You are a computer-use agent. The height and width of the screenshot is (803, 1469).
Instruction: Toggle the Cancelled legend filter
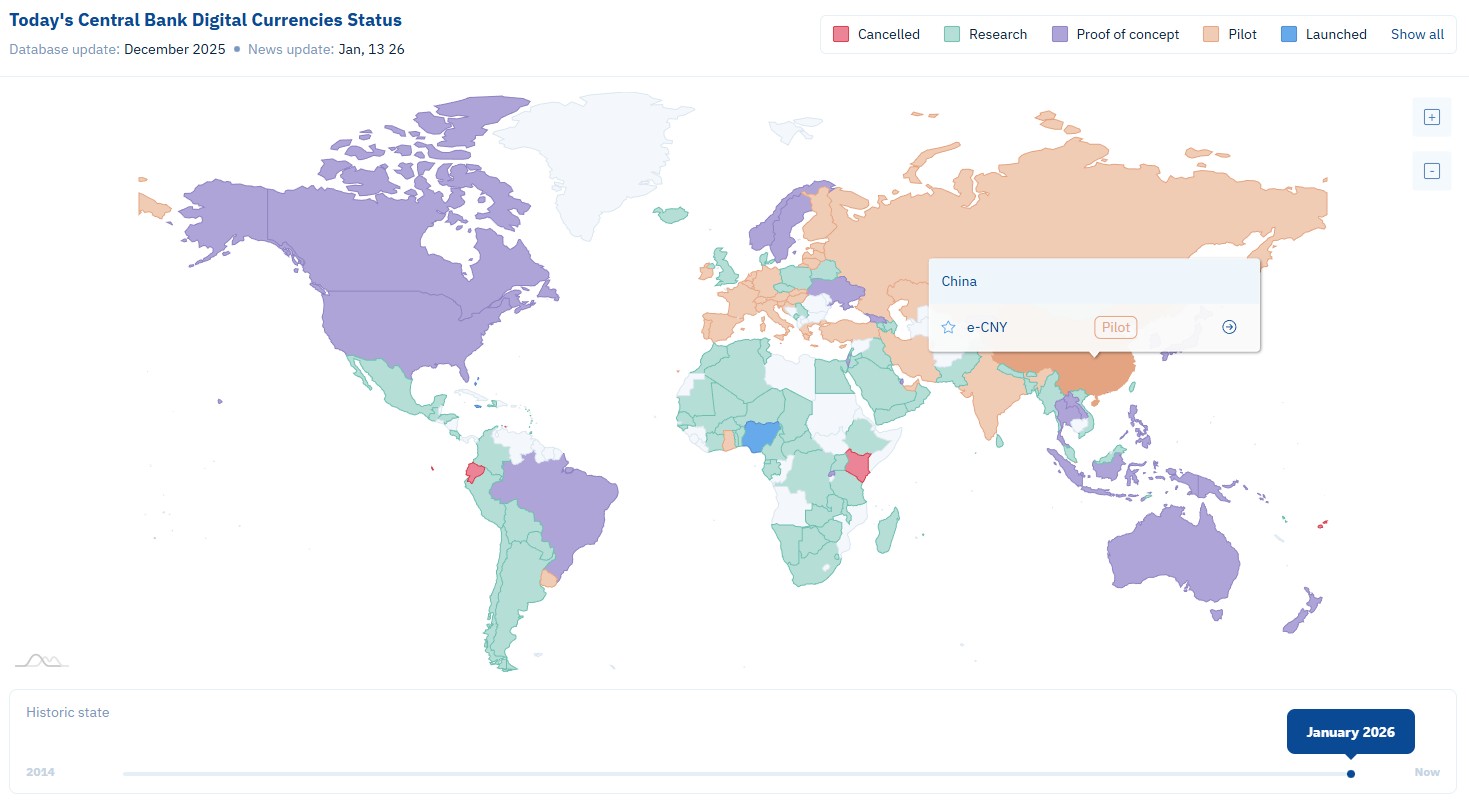click(x=876, y=34)
